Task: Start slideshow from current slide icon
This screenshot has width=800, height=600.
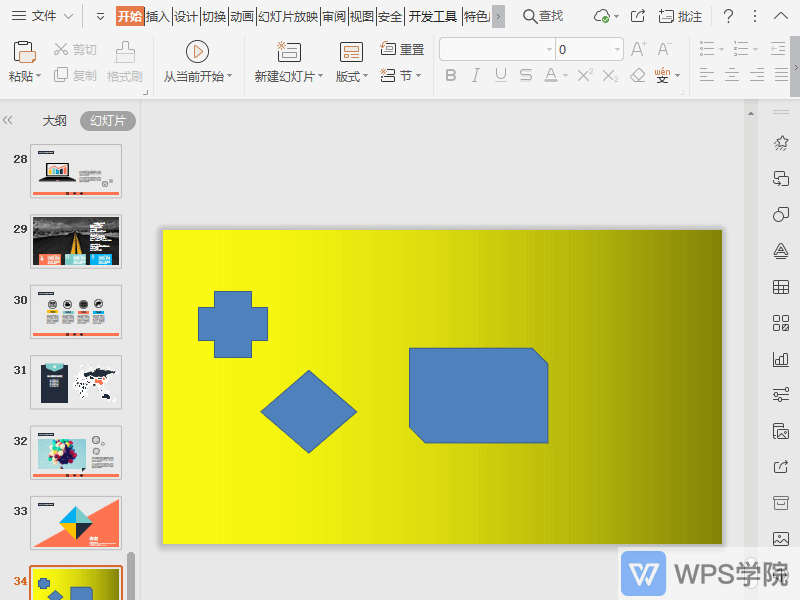Action: 197,52
